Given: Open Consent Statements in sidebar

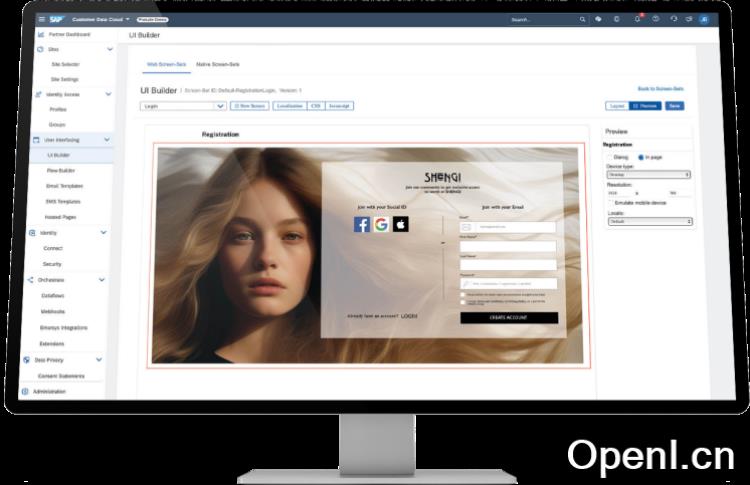Looking at the screenshot, I should tap(61, 376).
